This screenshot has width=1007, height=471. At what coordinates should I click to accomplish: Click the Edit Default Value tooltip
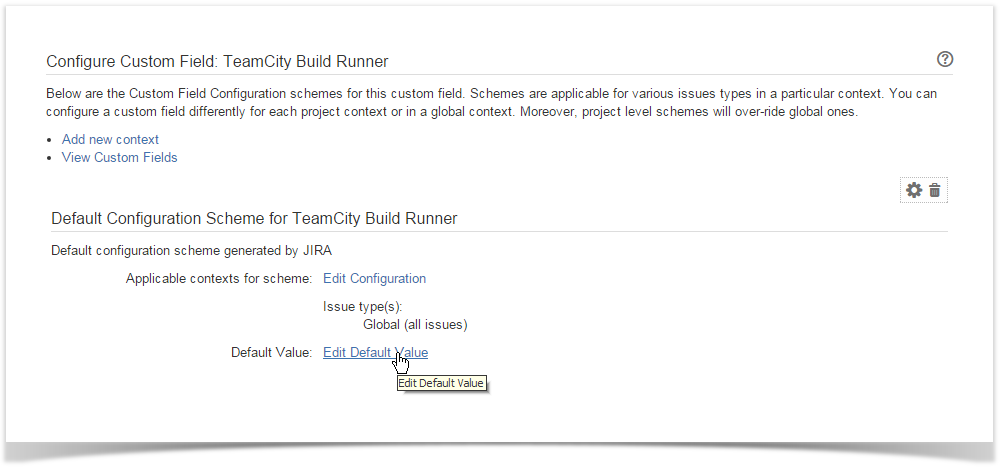[441, 383]
